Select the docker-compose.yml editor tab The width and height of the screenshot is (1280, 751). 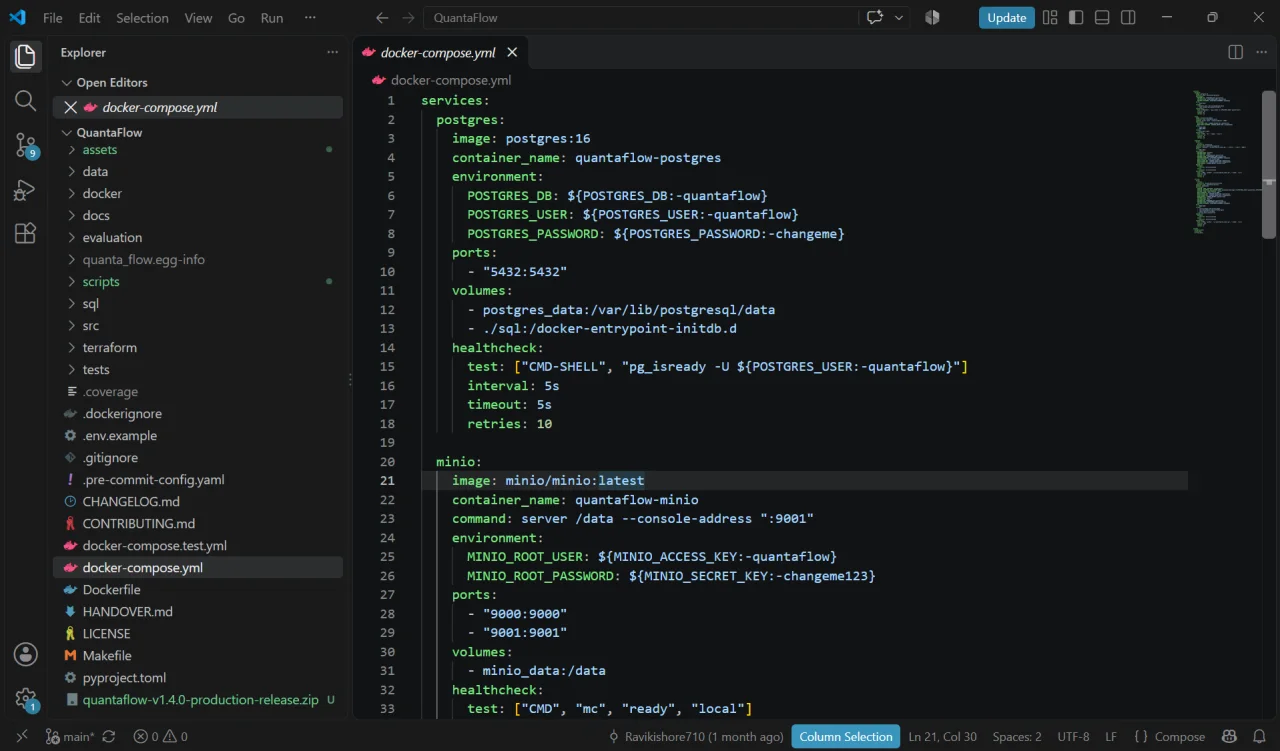[x=438, y=52]
